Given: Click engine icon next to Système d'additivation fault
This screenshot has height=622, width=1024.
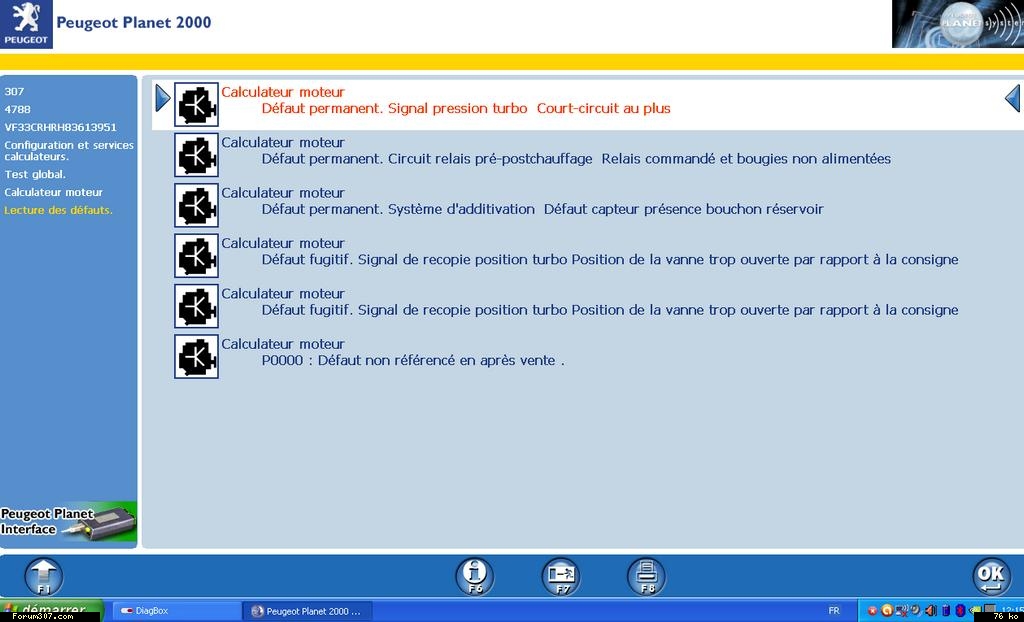Looking at the screenshot, I should tap(196, 205).
